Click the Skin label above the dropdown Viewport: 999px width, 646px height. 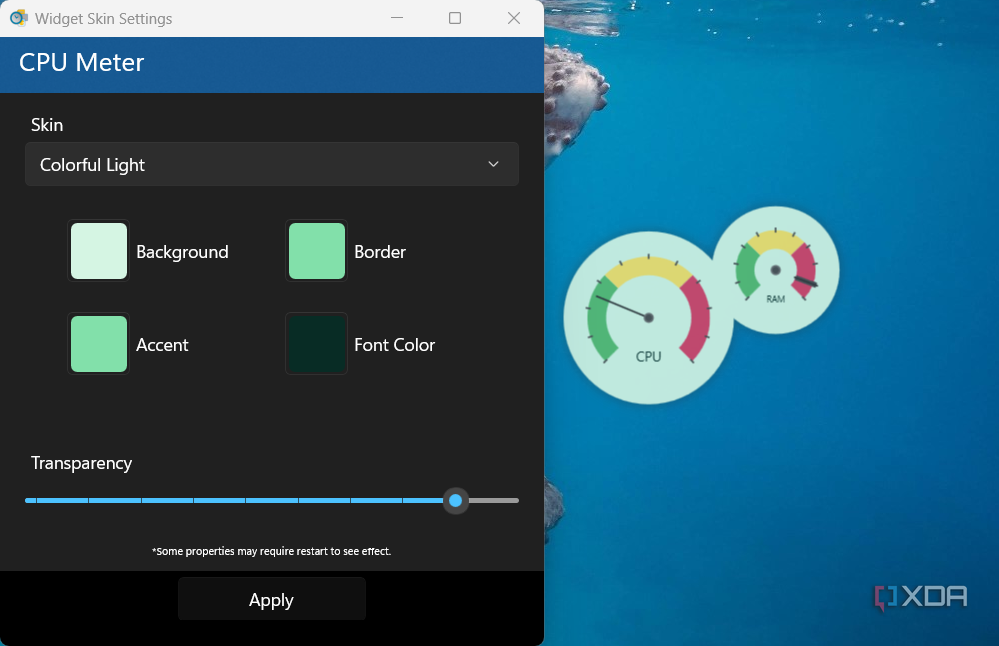47,125
